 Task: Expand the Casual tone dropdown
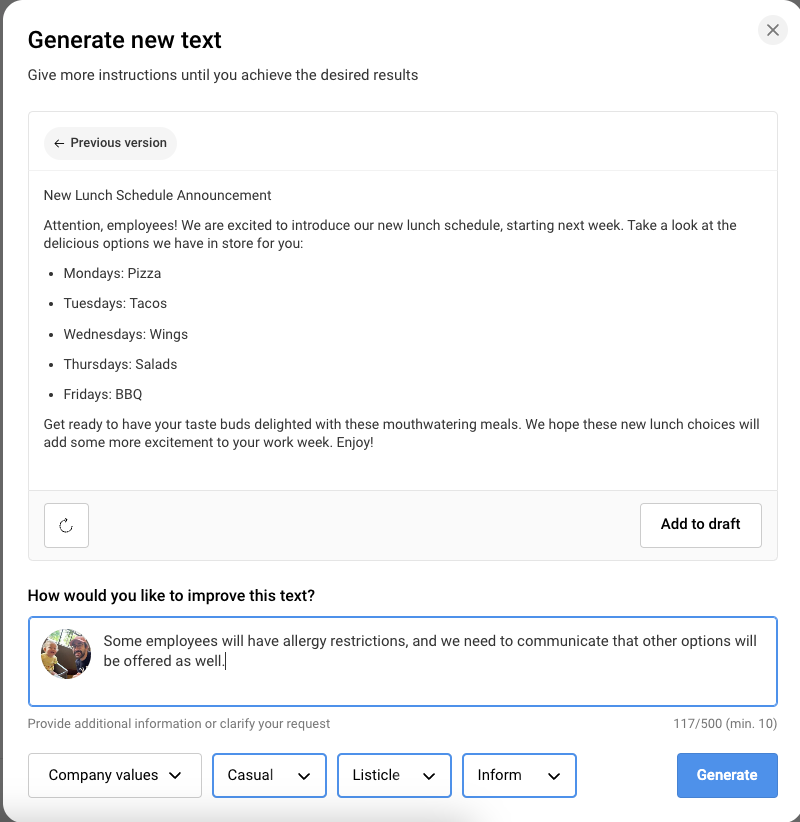coord(269,775)
